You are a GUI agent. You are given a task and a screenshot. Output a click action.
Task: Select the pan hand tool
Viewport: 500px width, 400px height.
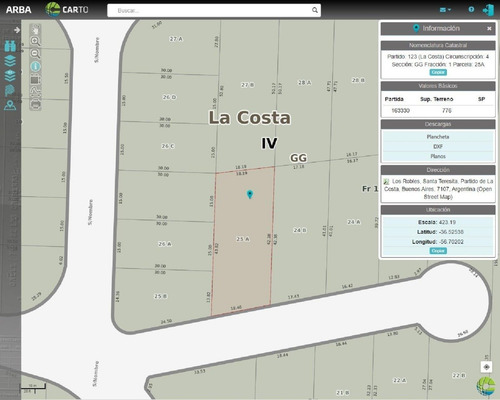click(x=35, y=29)
